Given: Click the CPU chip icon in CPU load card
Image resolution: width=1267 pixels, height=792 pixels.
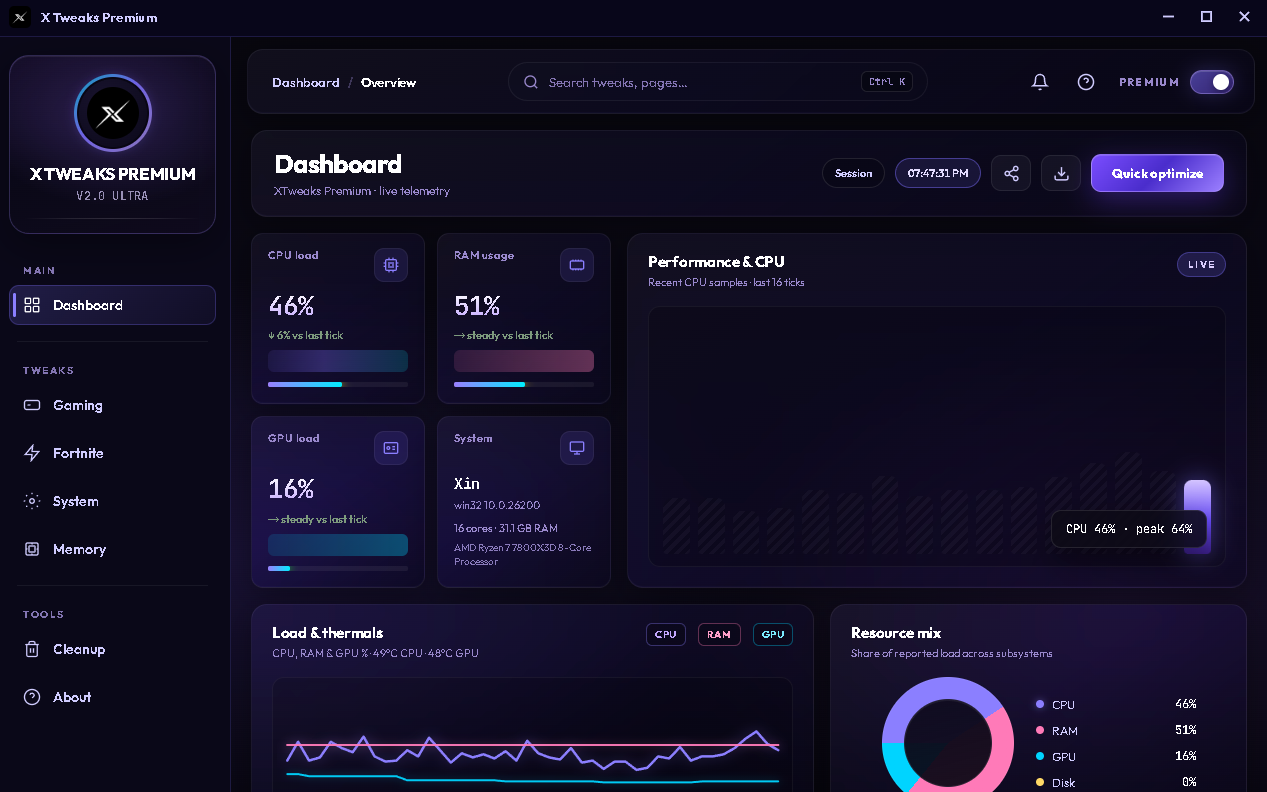Looking at the screenshot, I should (x=391, y=265).
